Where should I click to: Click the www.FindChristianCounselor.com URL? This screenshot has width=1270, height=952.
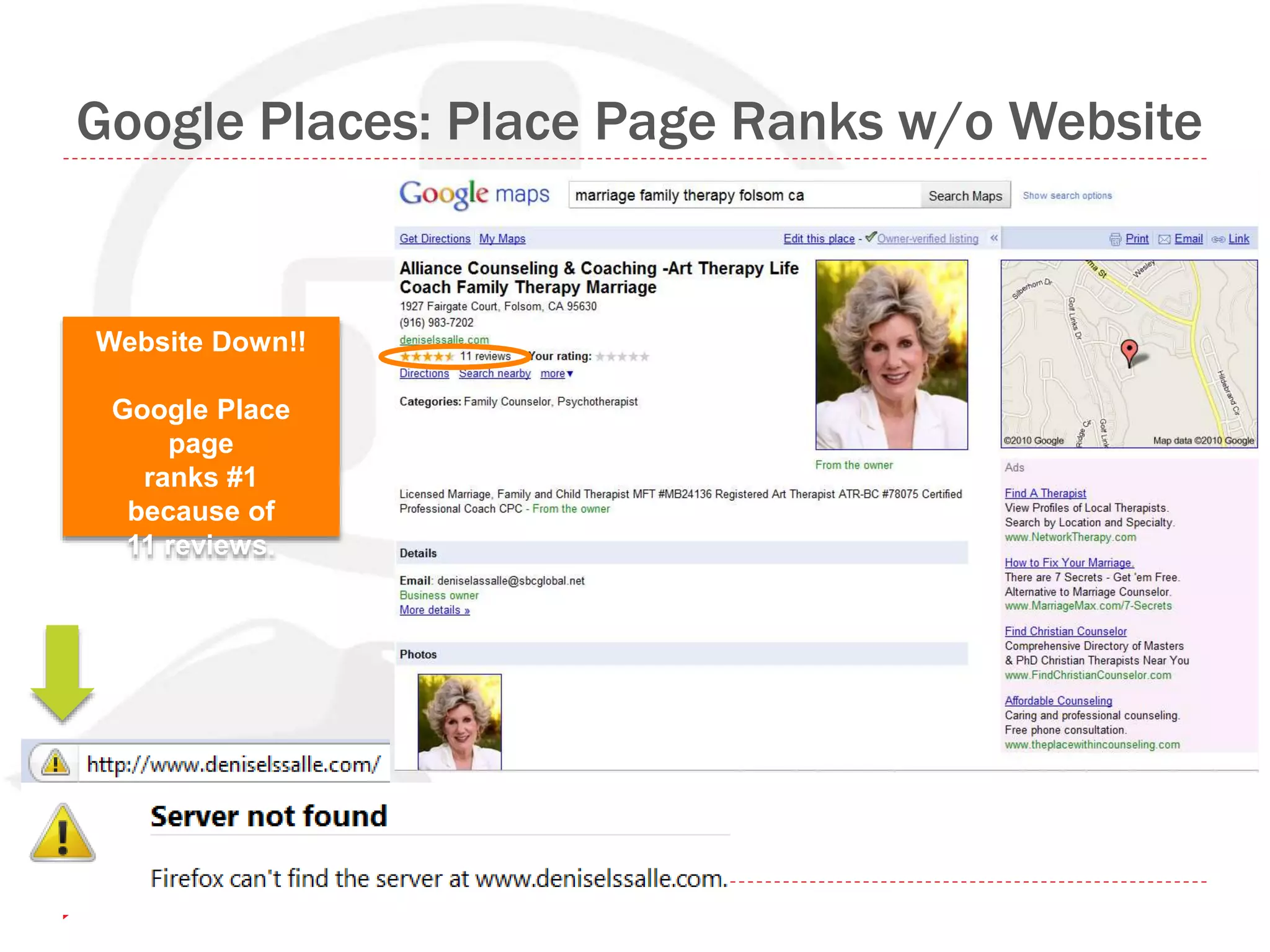click(1088, 675)
